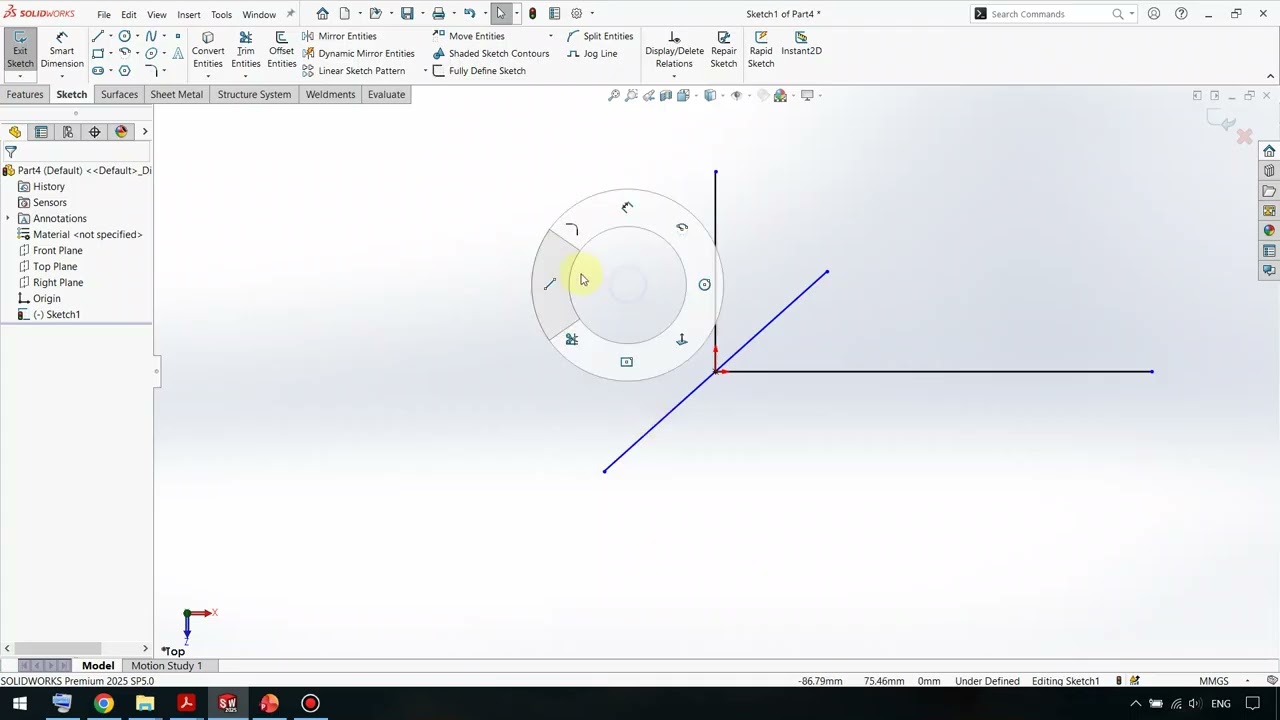This screenshot has width=1280, height=720.
Task: Toggle Shaded Sketch Contours
Action: 491,54
